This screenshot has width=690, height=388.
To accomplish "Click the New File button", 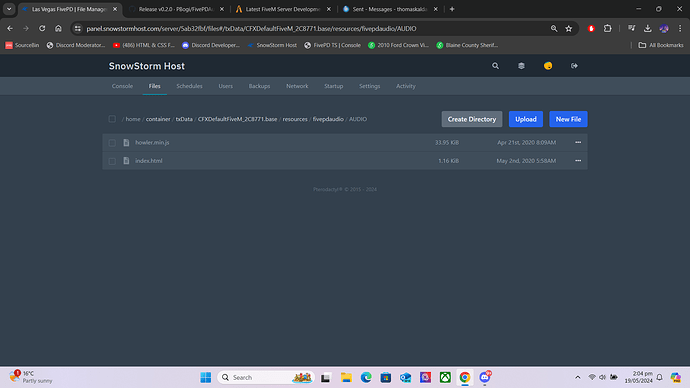I will click(568, 119).
